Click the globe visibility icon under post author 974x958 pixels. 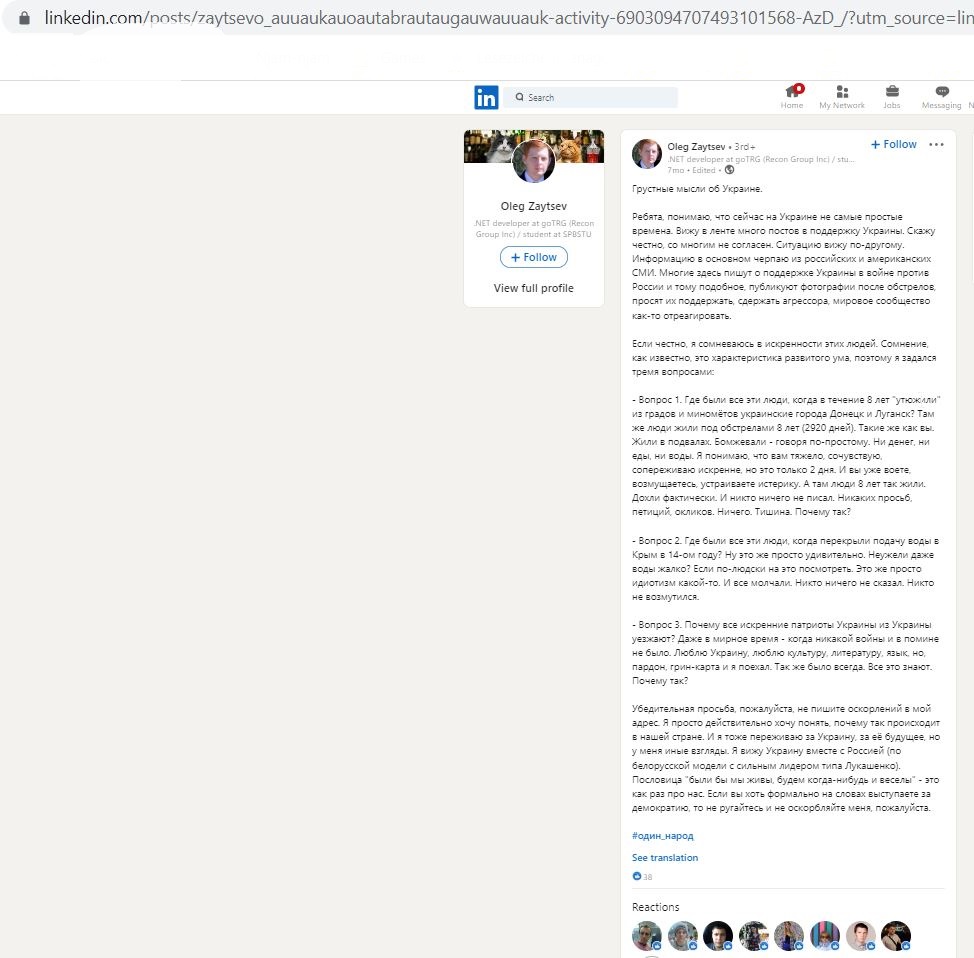coord(729,170)
